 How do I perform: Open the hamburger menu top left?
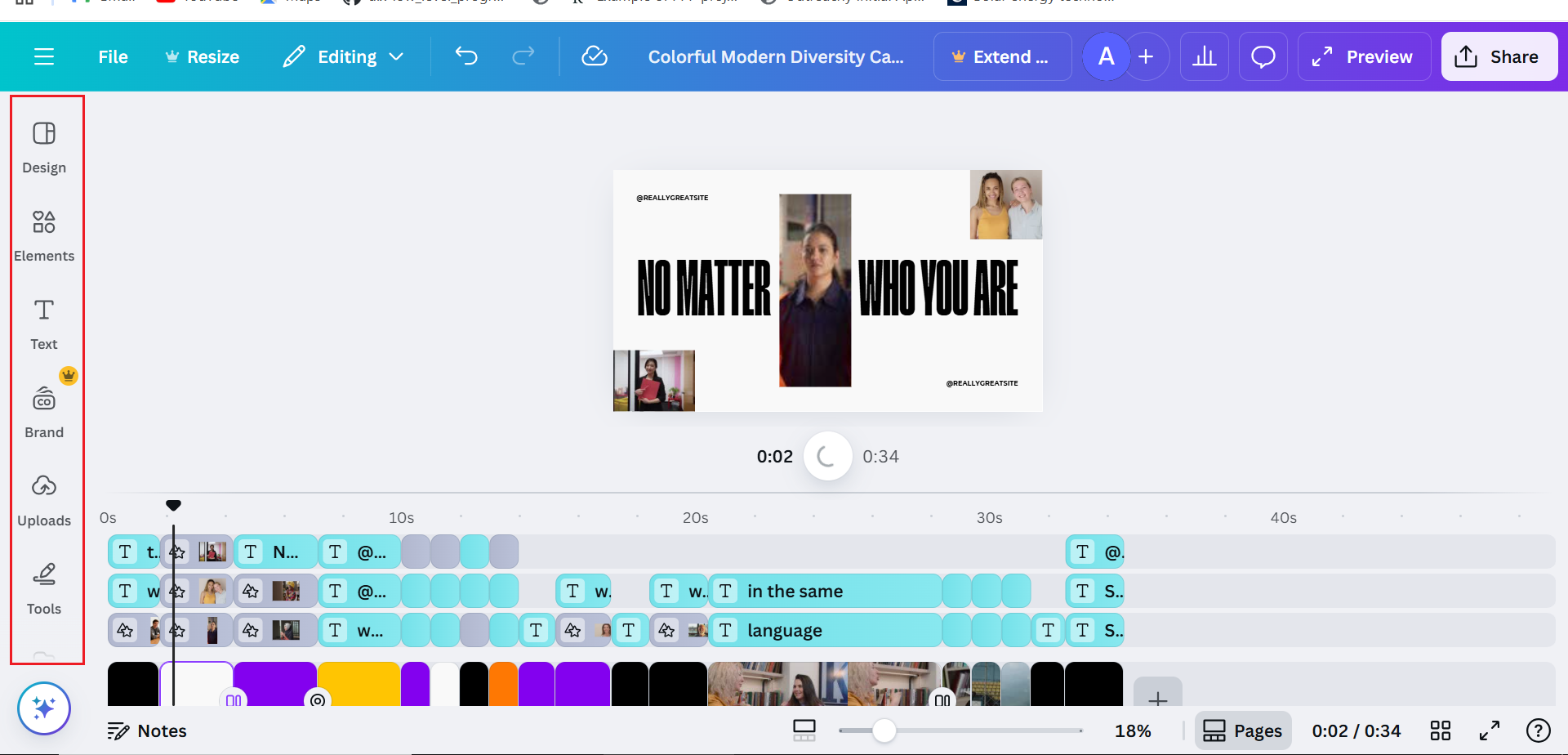click(x=45, y=56)
